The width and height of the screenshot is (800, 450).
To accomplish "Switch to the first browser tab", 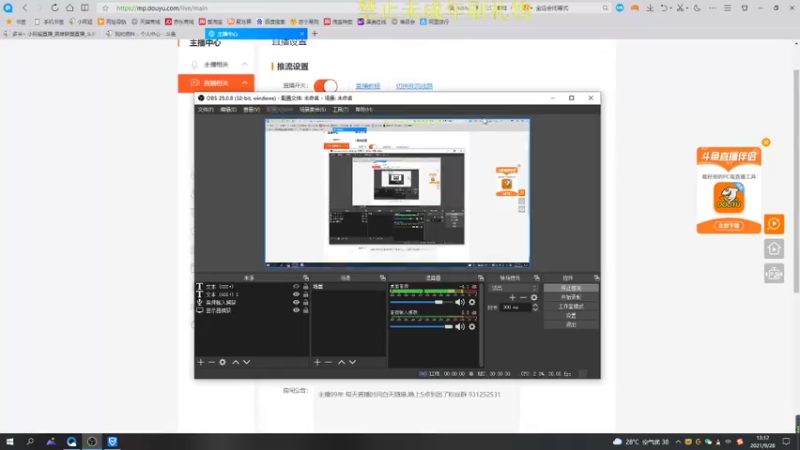I will coord(50,34).
